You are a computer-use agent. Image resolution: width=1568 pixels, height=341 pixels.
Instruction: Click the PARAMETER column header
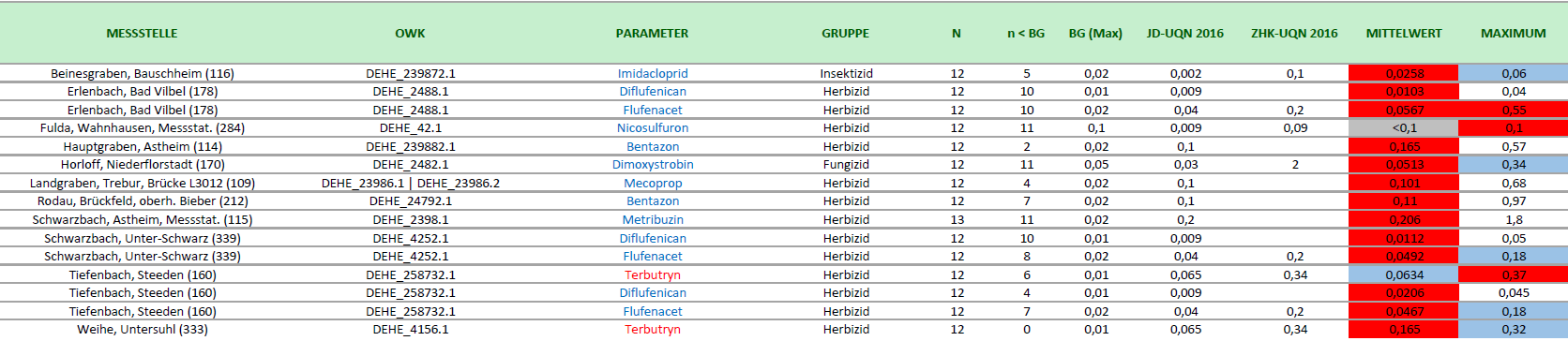point(652,34)
